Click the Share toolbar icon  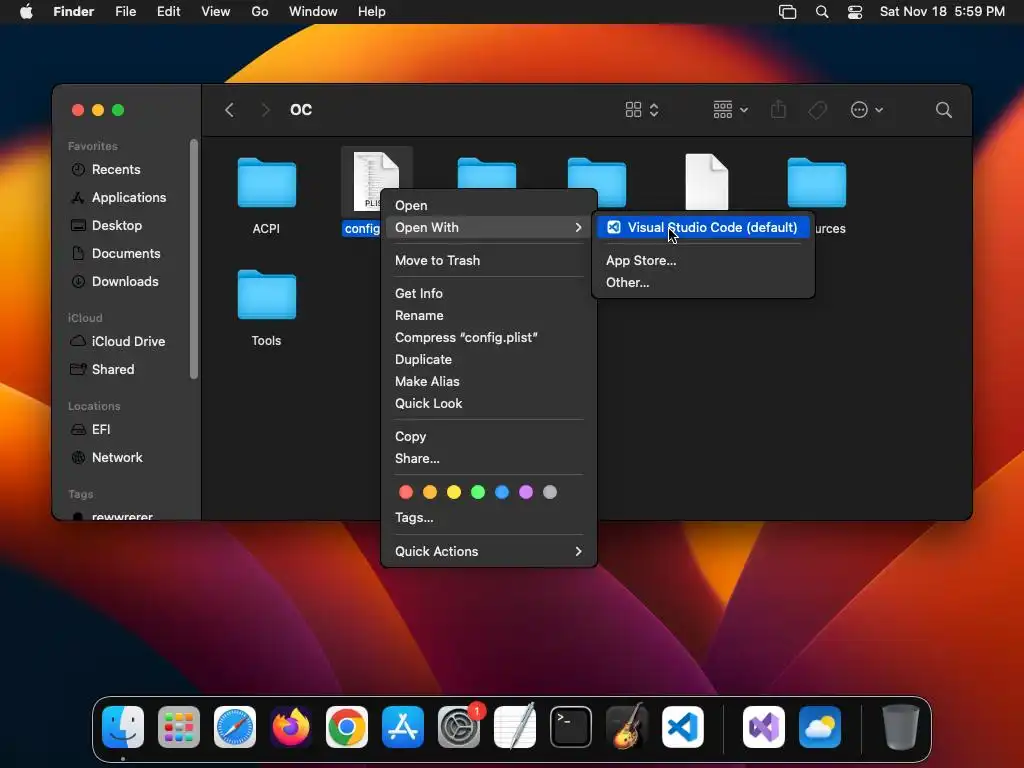[x=778, y=110]
